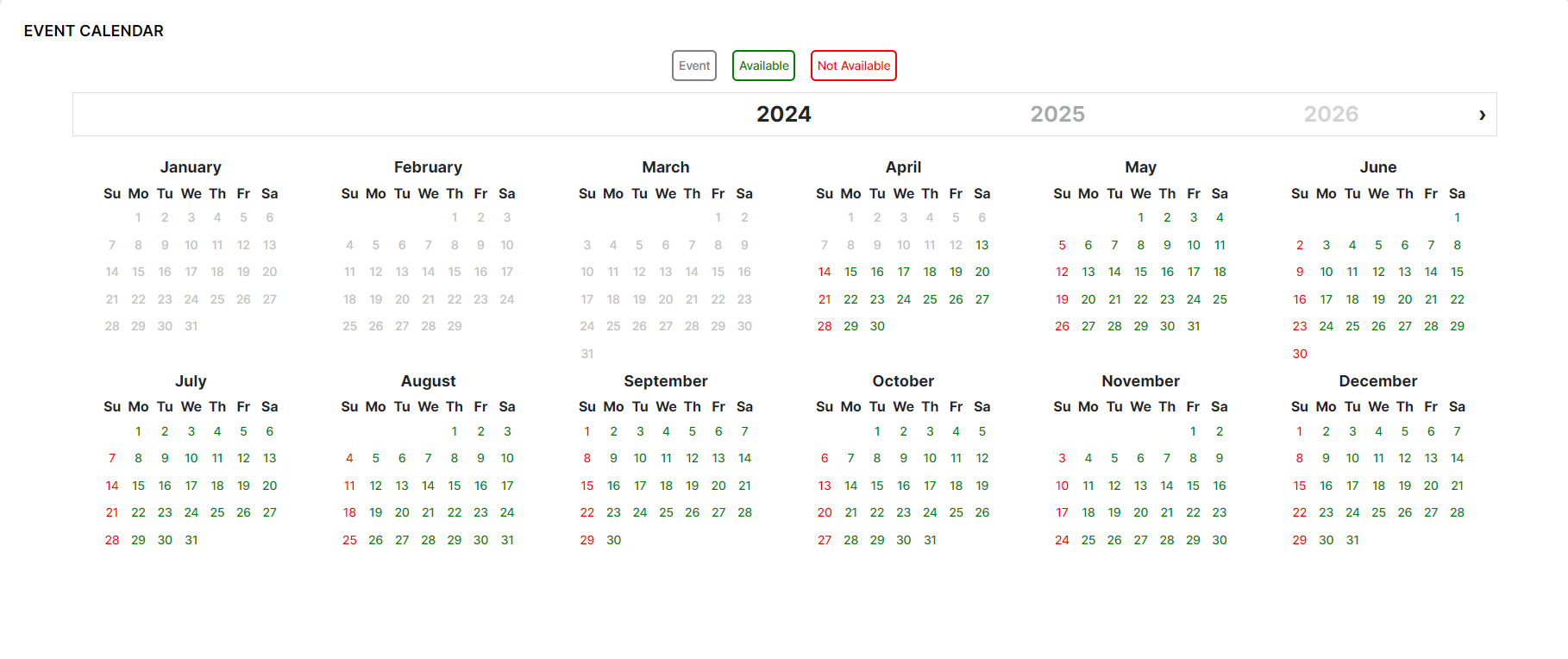Image resolution: width=1568 pixels, height=659 pixels.
Task: Select July 4 in the calendar
Action: coord(217,431)
